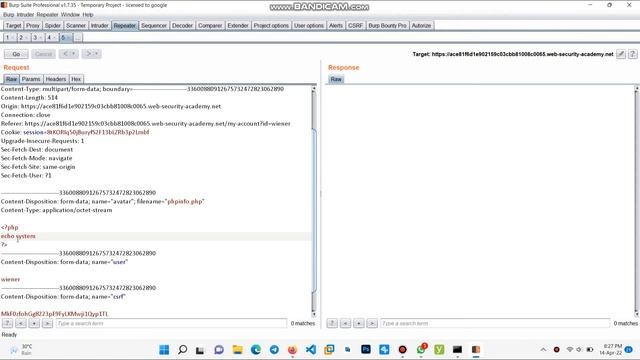This screenshot has height=360, width=640.
Task: Select response Raw tab
Action: coord(336,79)
